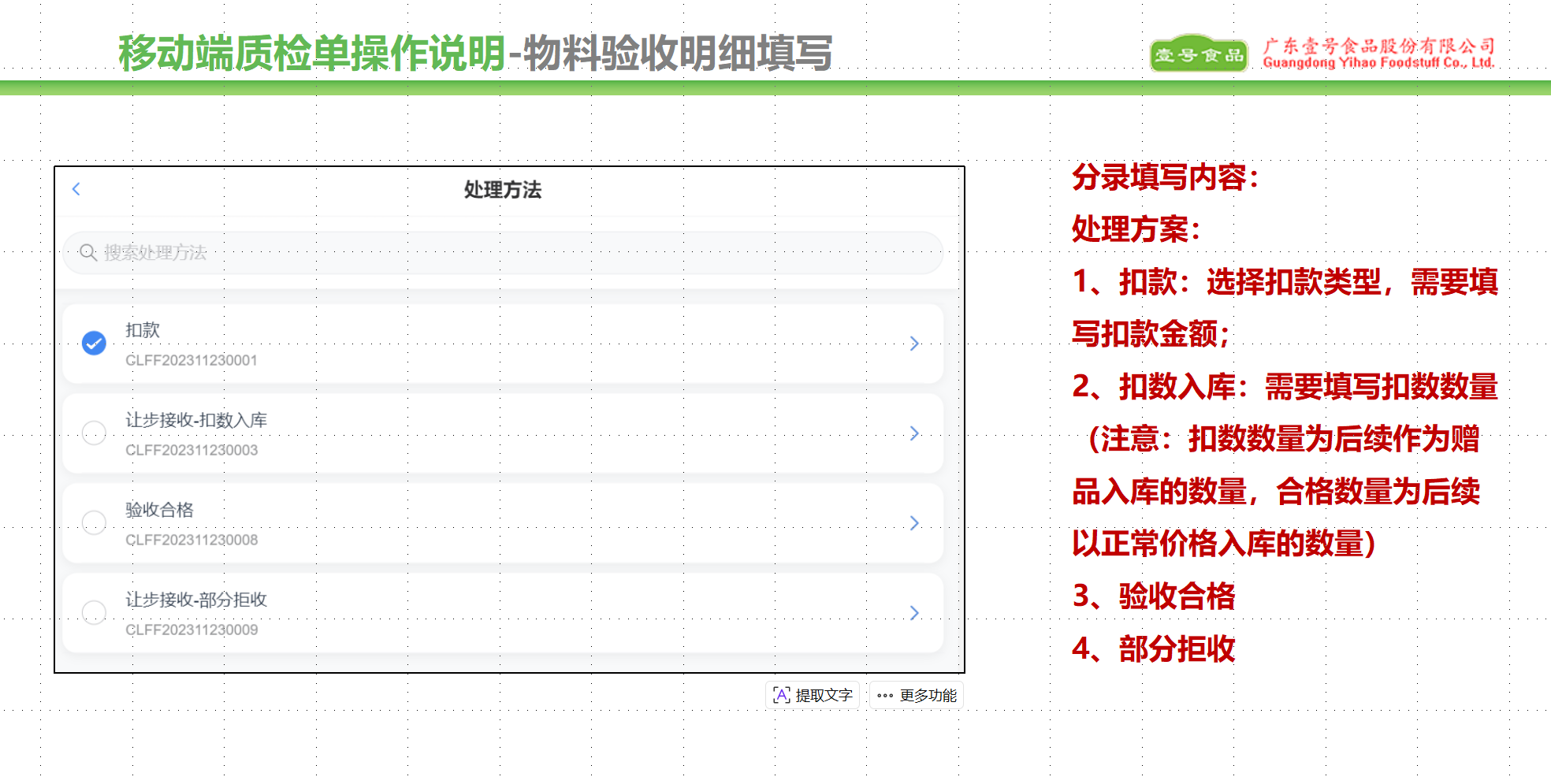Uncheck the selected 扣款 radio button
The image size is (1551, 784).
(x=94, y=343)
